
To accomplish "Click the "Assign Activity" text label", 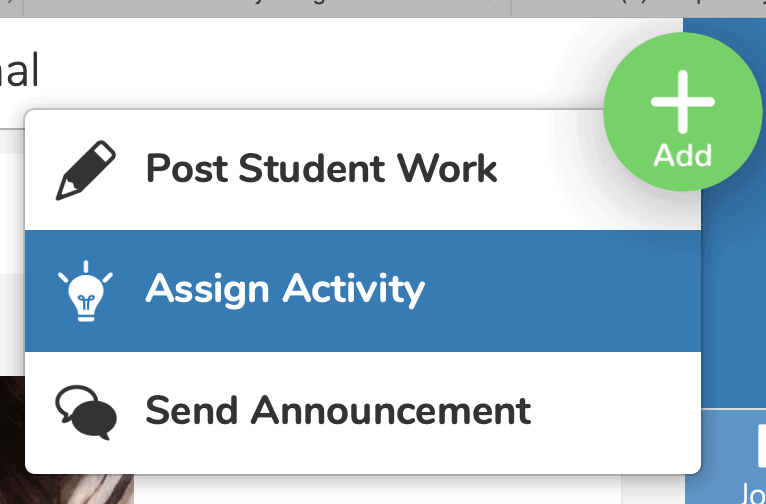I will point(285,291).
